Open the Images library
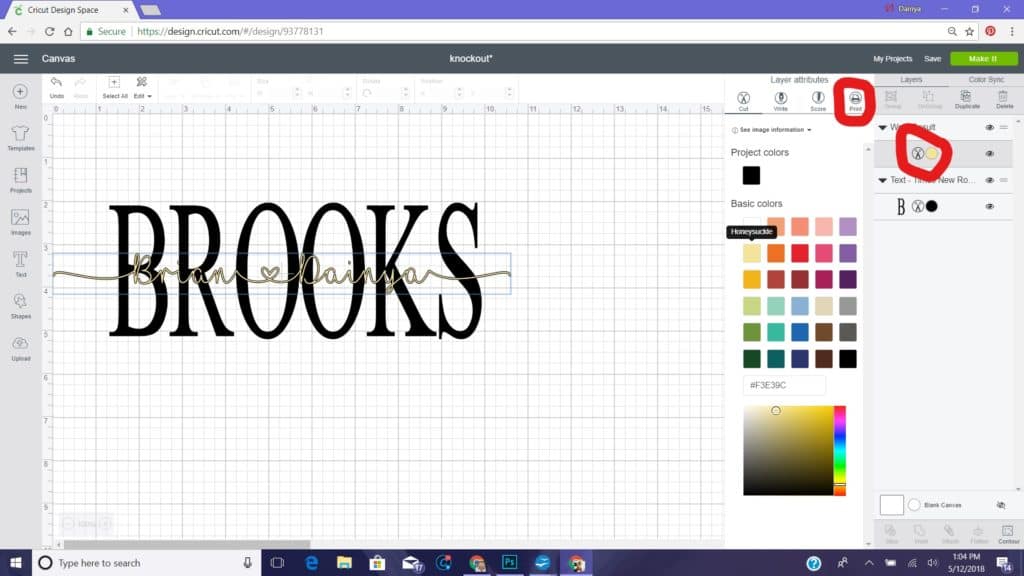 pyautogui.click(x=20, y=222)
